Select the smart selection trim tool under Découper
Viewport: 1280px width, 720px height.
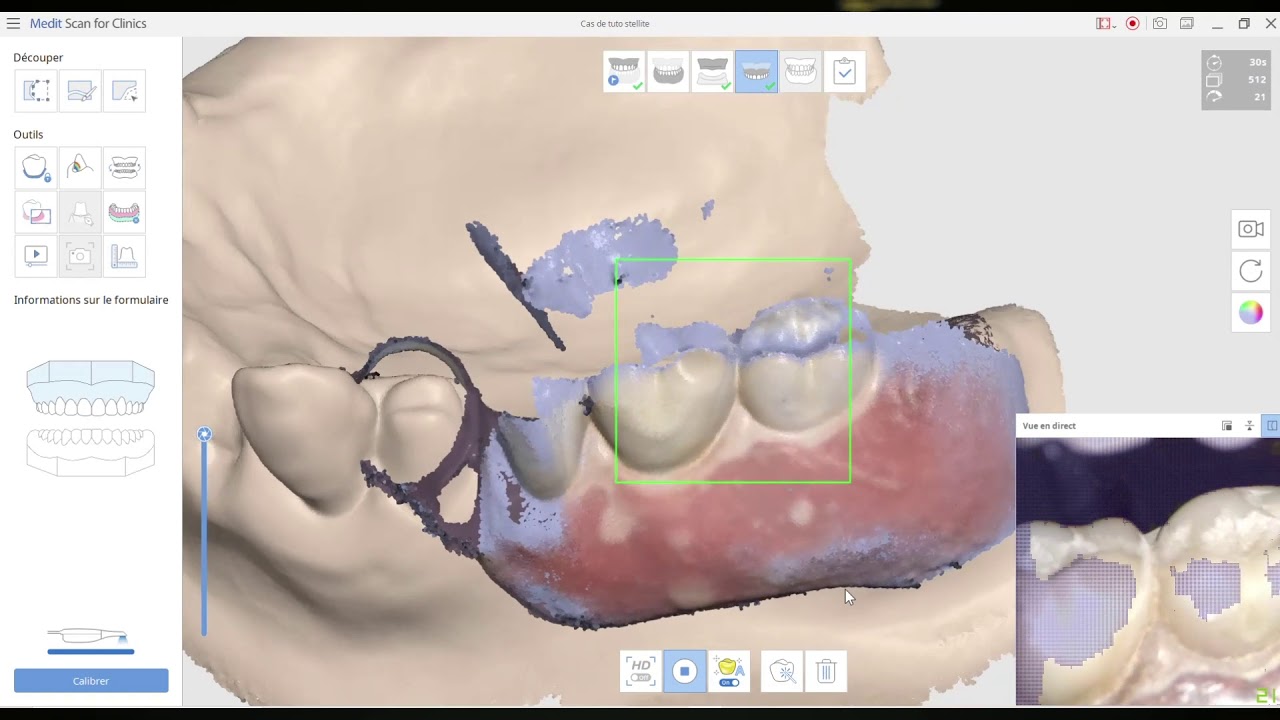tap(124, 91)
